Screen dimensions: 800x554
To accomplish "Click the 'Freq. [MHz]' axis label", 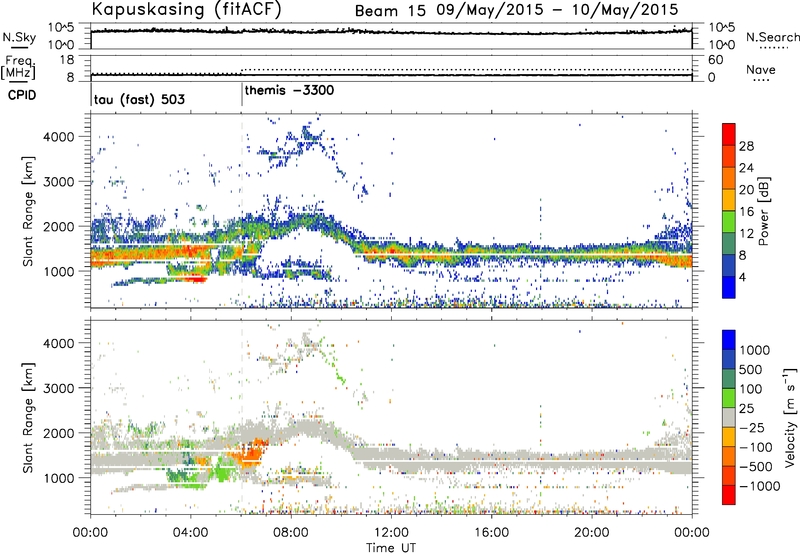I will tap(19, 68).
